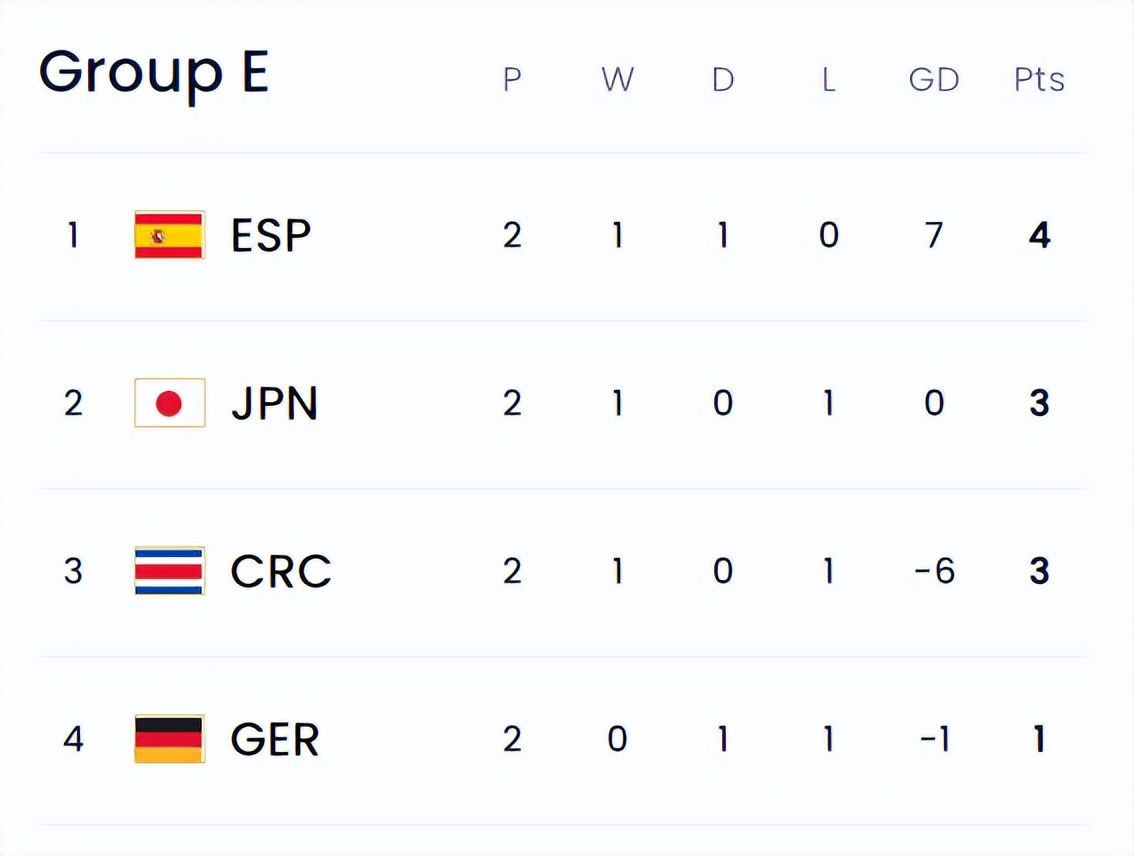Screen dimensions: 1134x856
Task: Open the GER team entry
Action: coord(275,740)
